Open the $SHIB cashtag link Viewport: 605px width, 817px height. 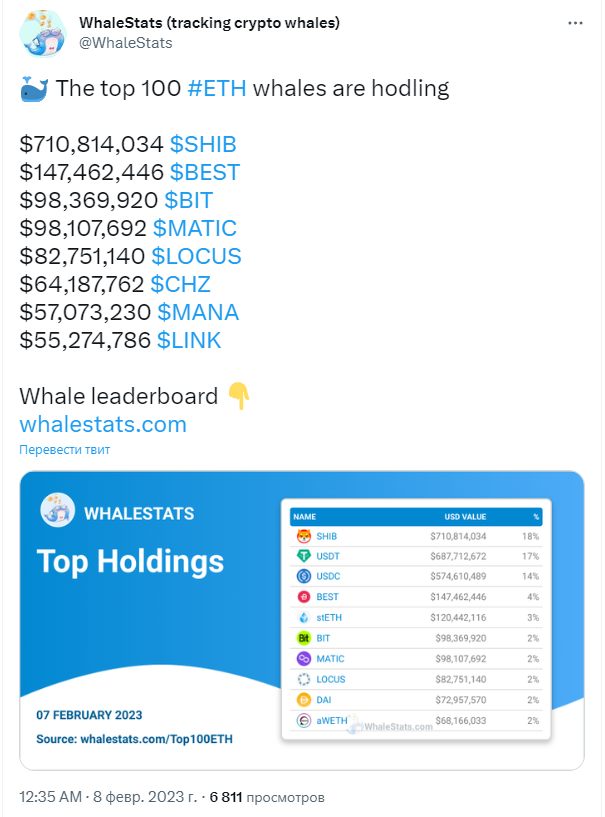[203, 144]
